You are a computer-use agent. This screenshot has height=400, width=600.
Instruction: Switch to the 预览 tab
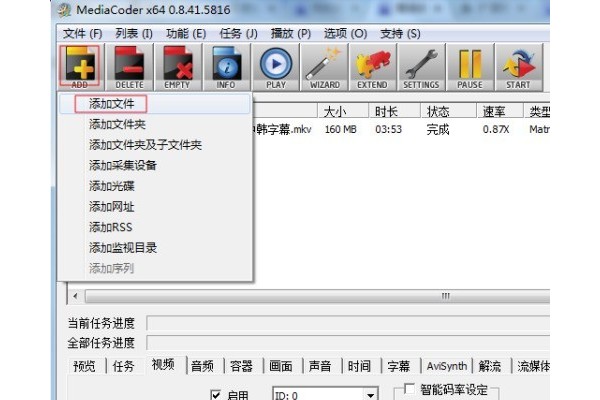tap(85, 366)
